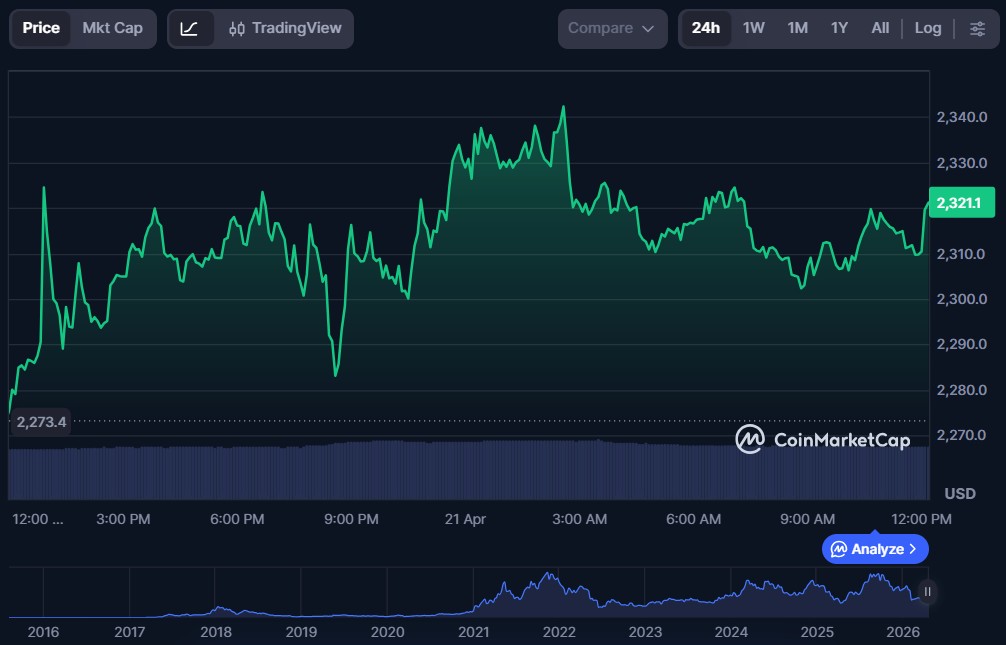The width and height of the screenshot is (1006, 645).
Task: Click 2021 on the historical timeline
Action: pyautogui.click(x=473, y=632)
